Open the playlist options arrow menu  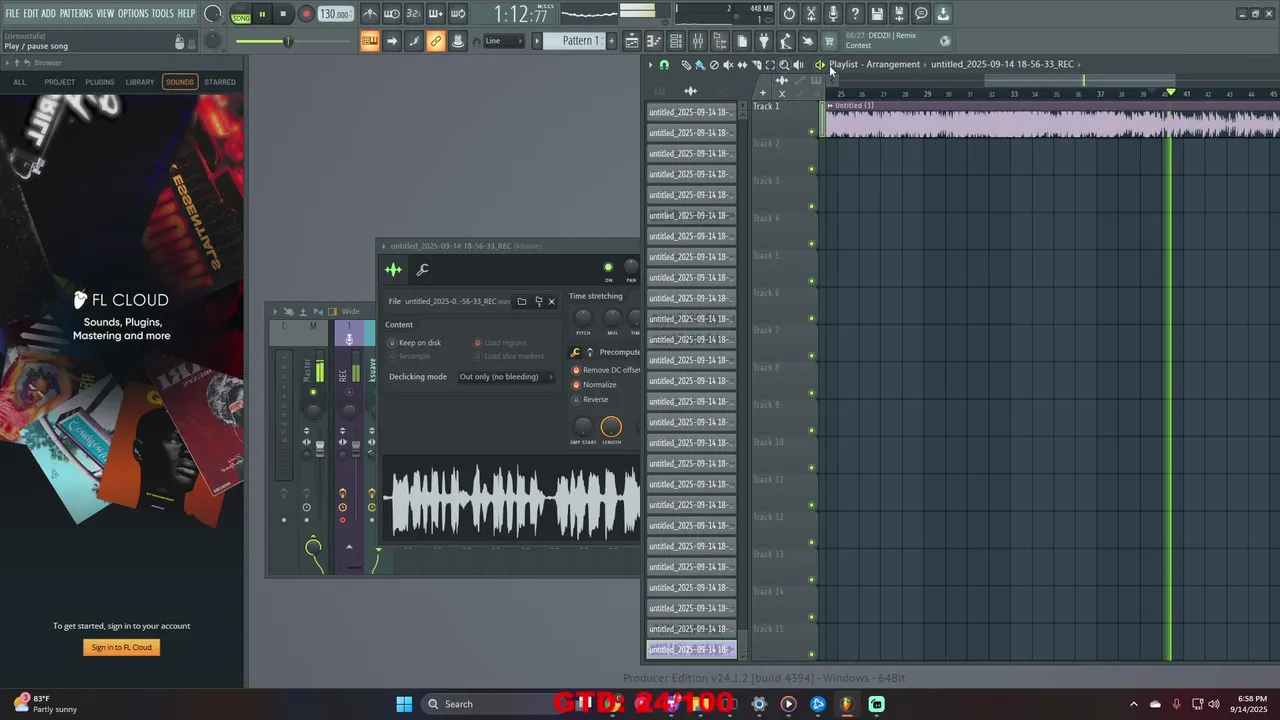coord(650,65)
